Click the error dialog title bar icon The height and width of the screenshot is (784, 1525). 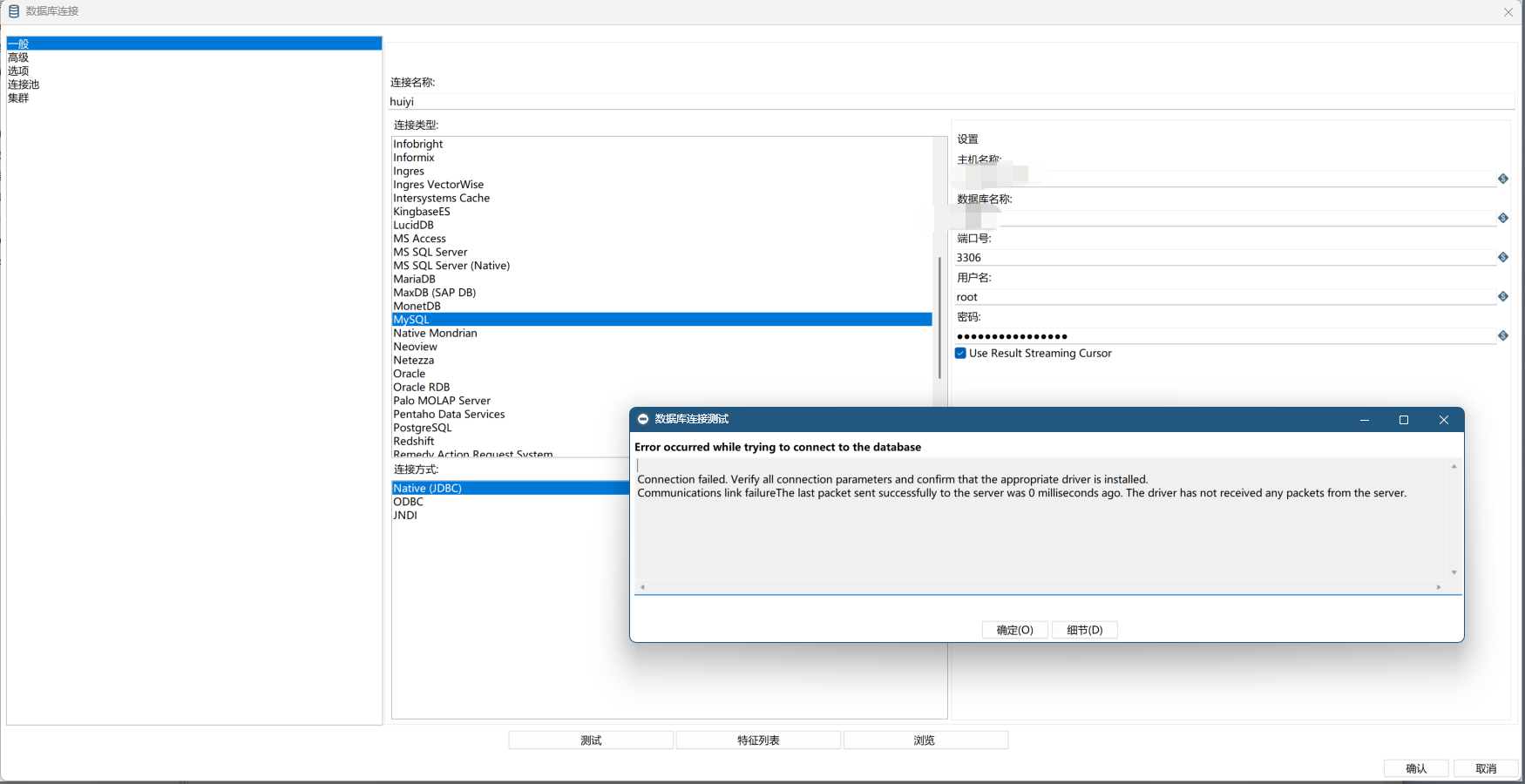(x=643, y=419)
